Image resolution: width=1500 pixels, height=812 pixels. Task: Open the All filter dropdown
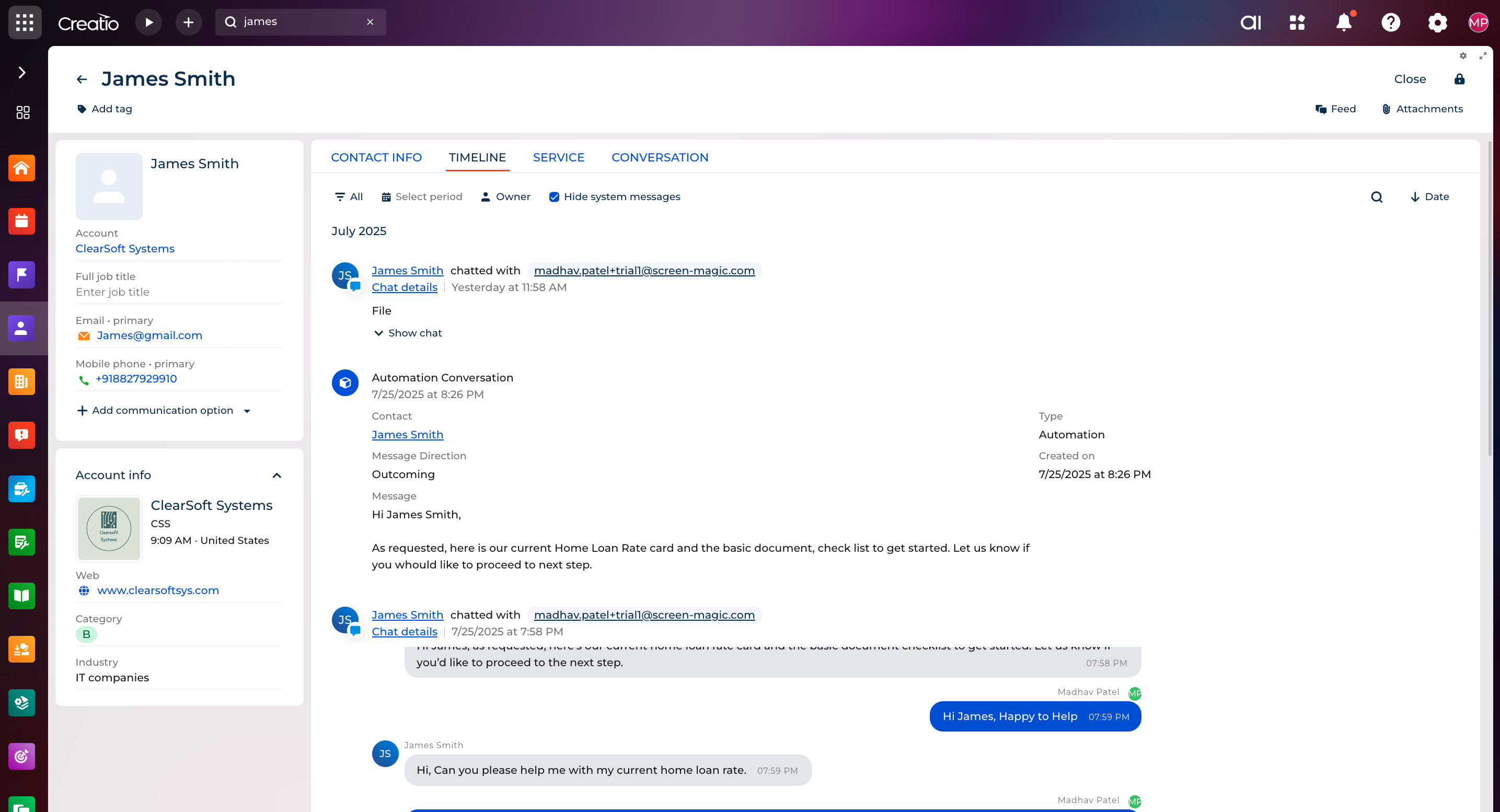coord(349,197)
